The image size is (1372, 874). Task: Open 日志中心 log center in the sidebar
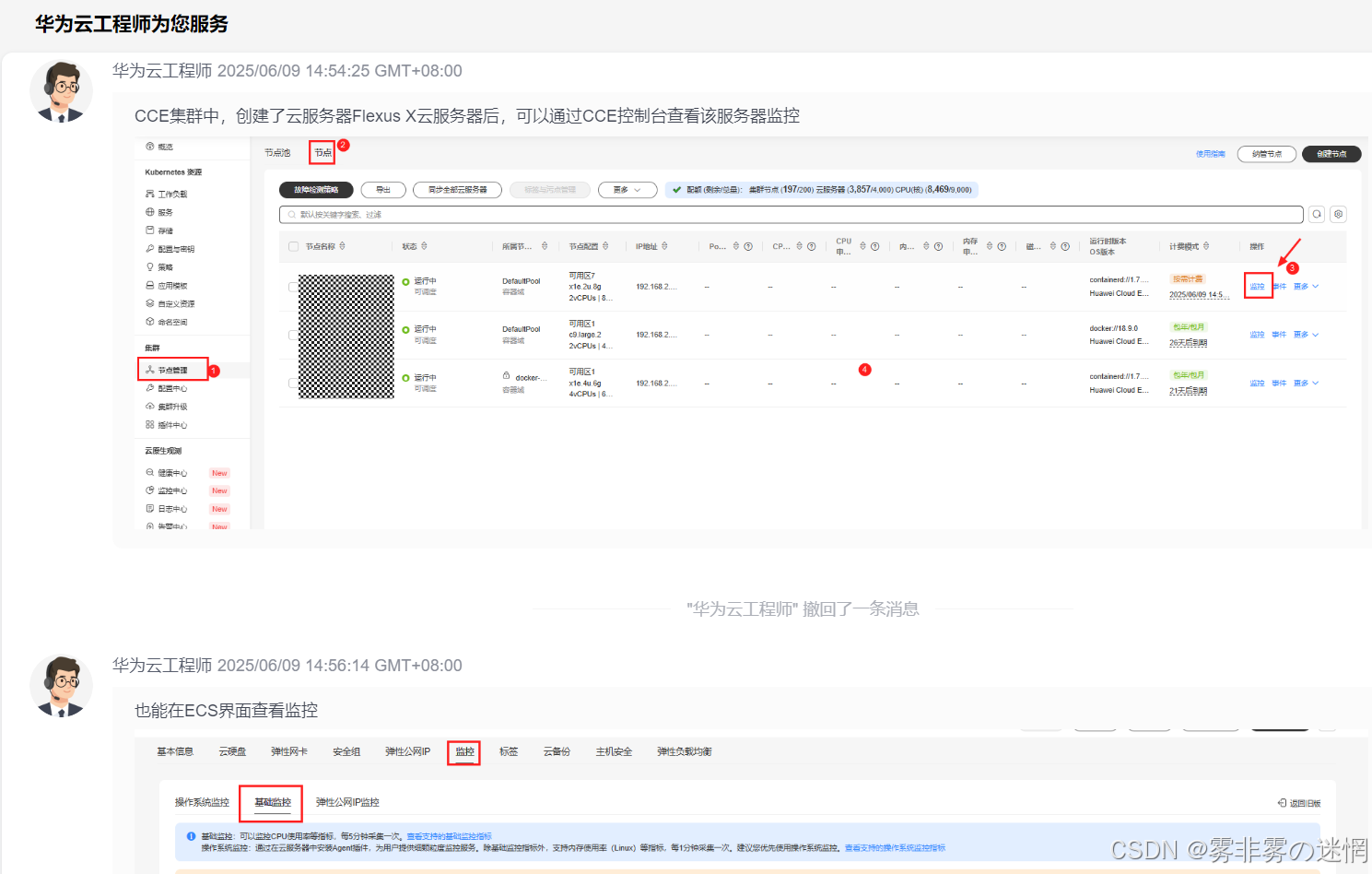[x=166, y=509]
